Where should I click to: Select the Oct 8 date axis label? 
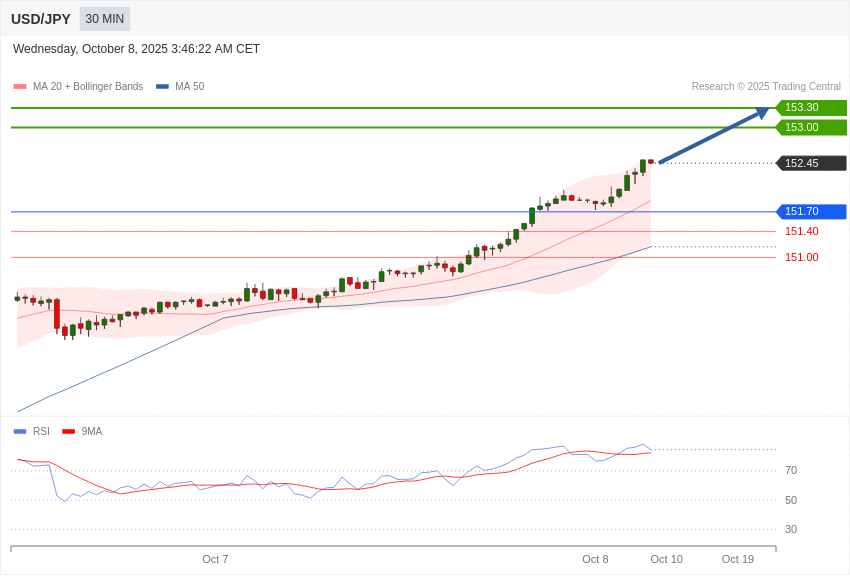click(x=595, y=559)
